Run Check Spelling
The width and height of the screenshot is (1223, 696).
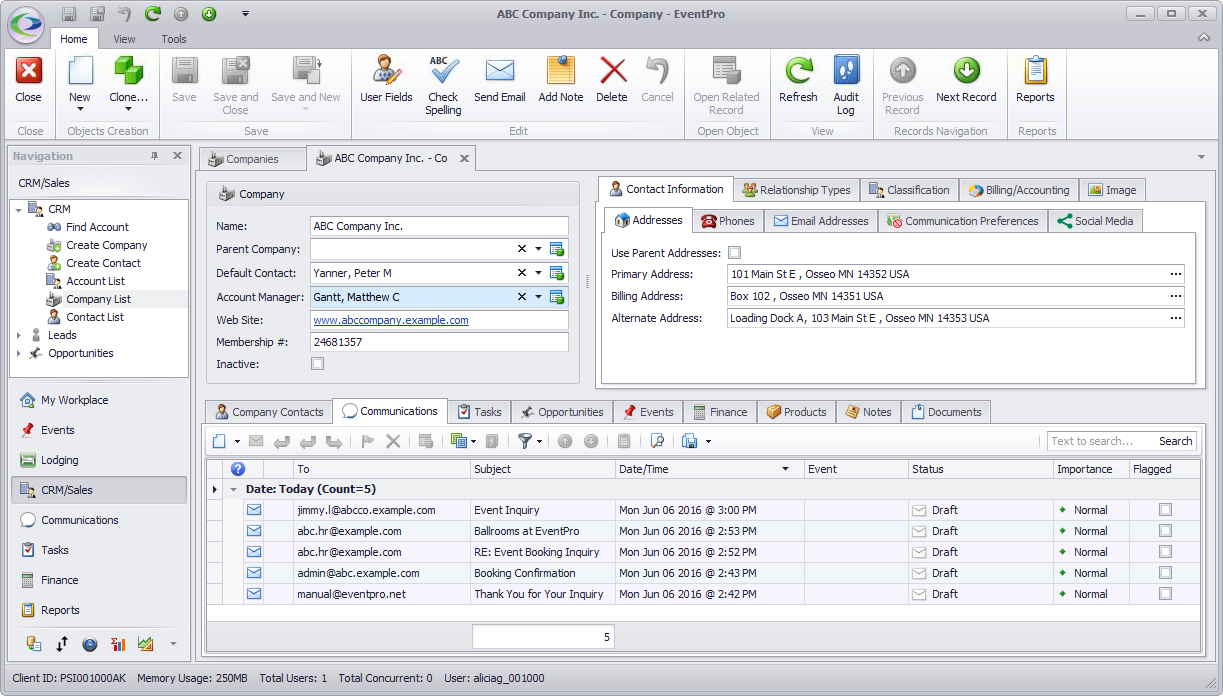[x=443, y=85]
